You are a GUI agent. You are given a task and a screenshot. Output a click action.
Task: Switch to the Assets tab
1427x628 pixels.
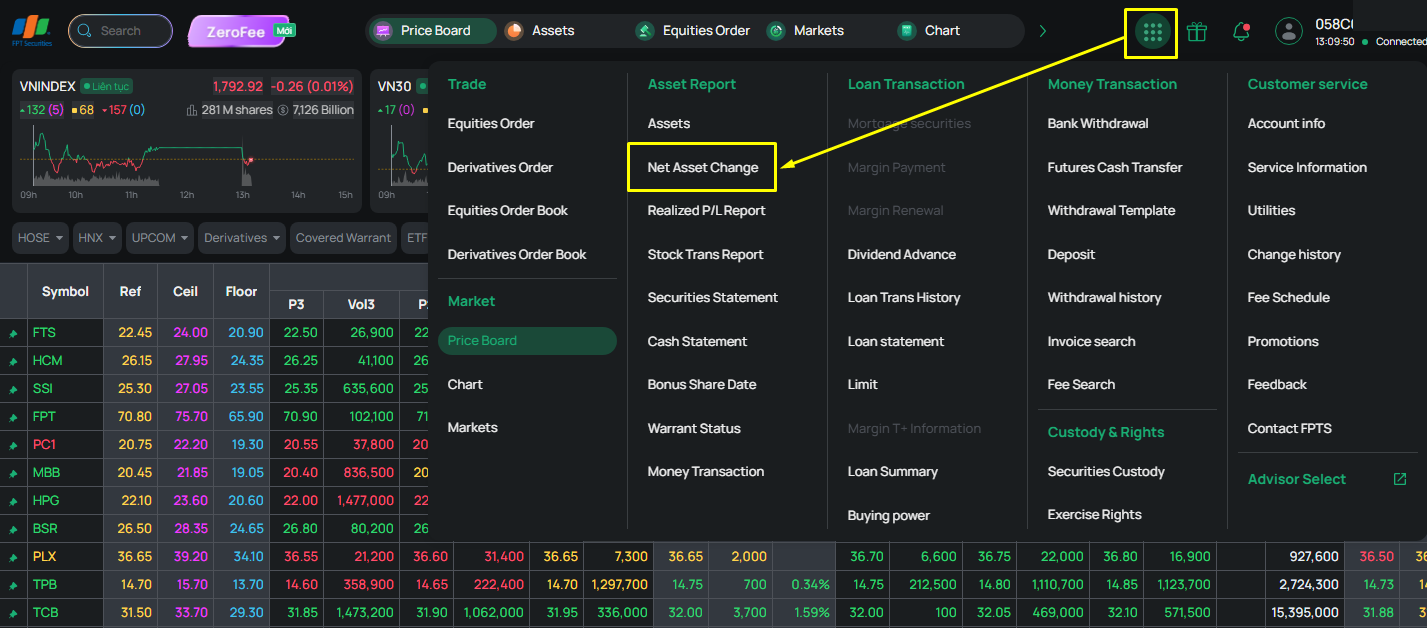click(540, 31)
